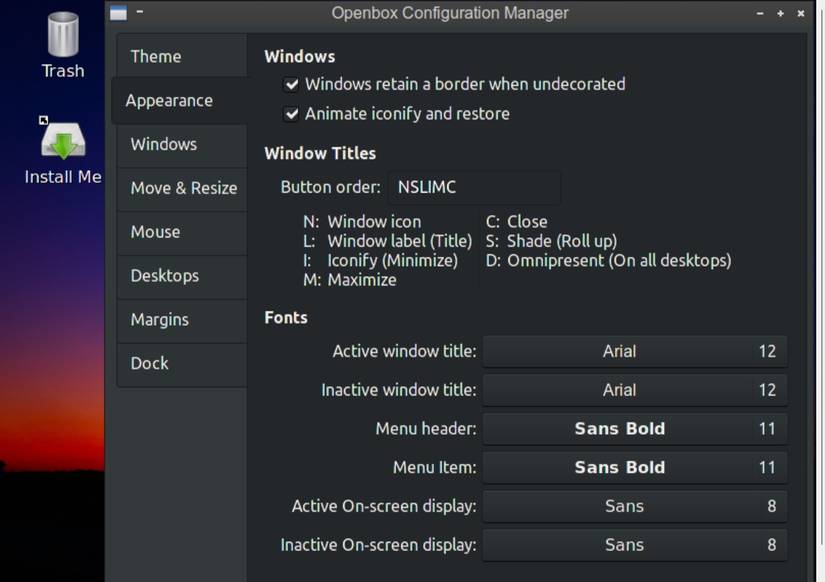Screen dimensions: 825x582
Task: Go to the Desktops tab
Action: click(x=165, y=276)
